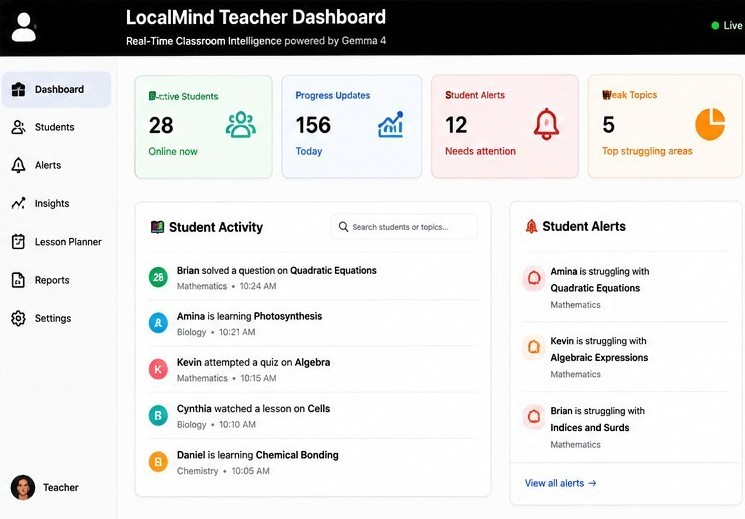Open the Insights sidebar item
Screen dimensions: 745x519
57,203
